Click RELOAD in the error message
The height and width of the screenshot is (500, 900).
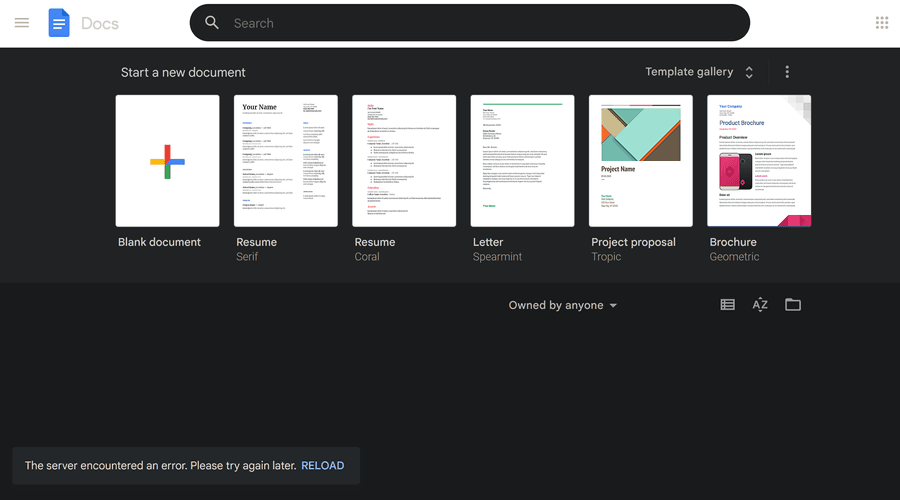pyautogui.click(x=322, y=466)
